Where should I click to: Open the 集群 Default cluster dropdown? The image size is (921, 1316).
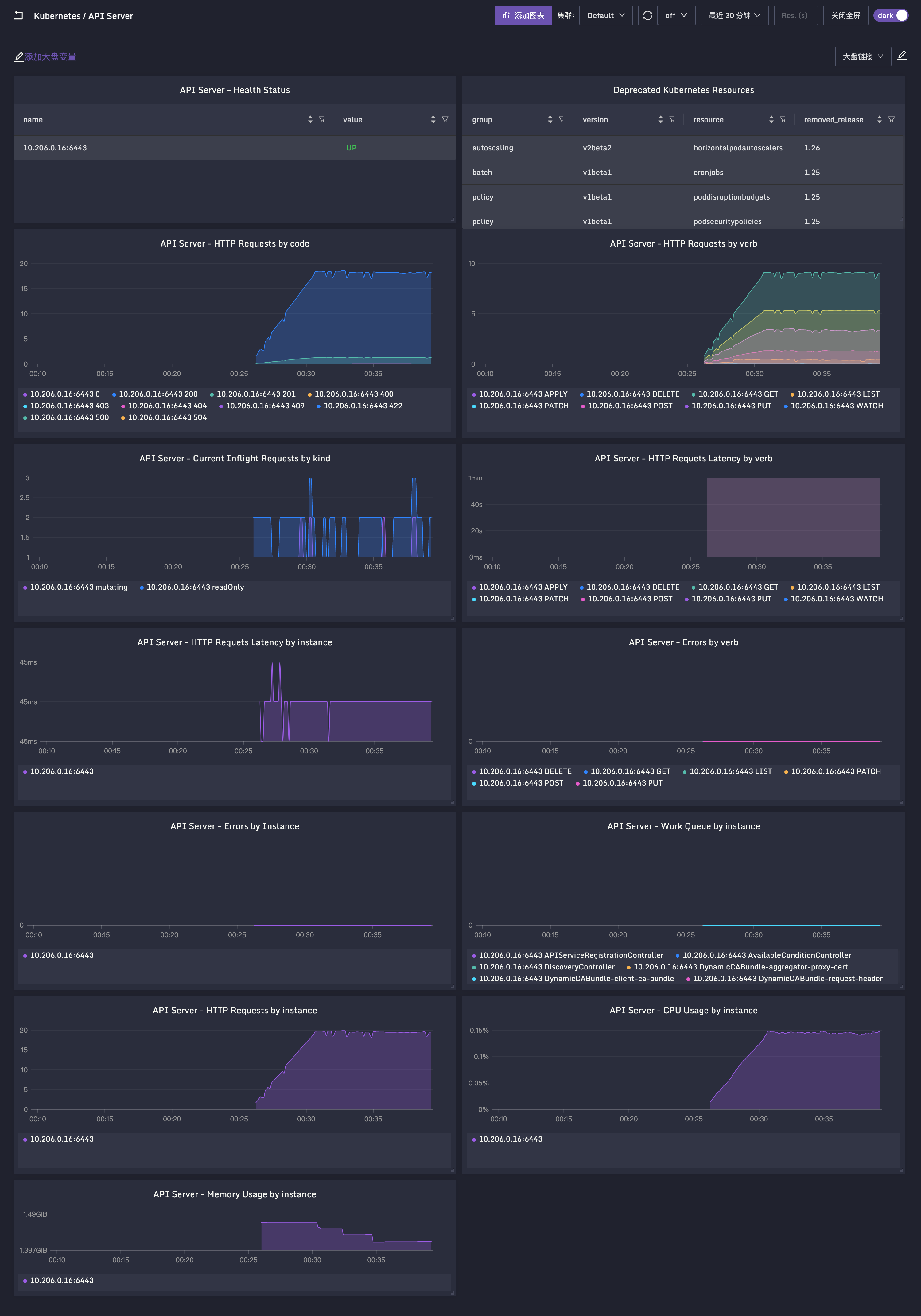pos(606,15)
